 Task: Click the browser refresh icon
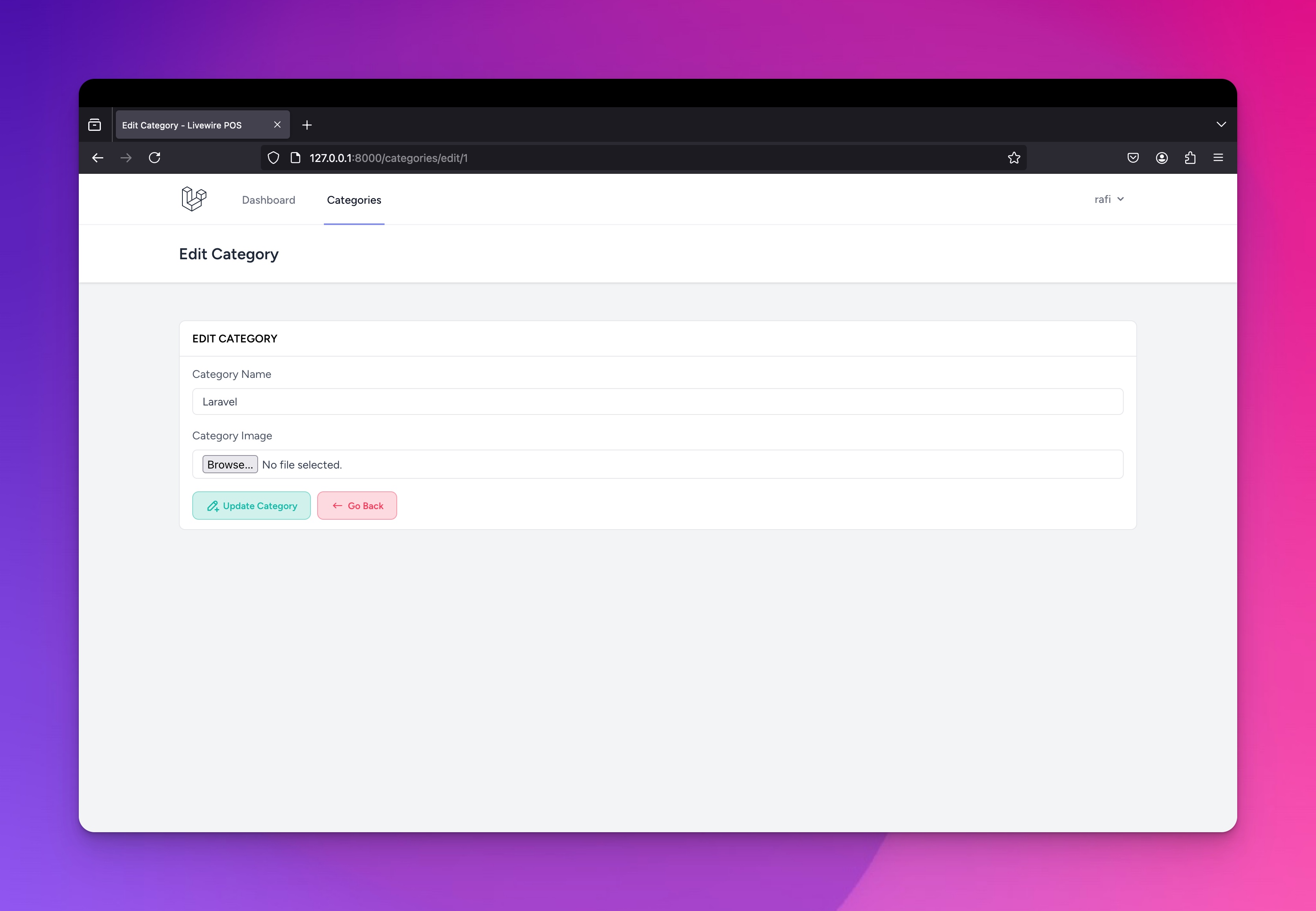(154, 157)
